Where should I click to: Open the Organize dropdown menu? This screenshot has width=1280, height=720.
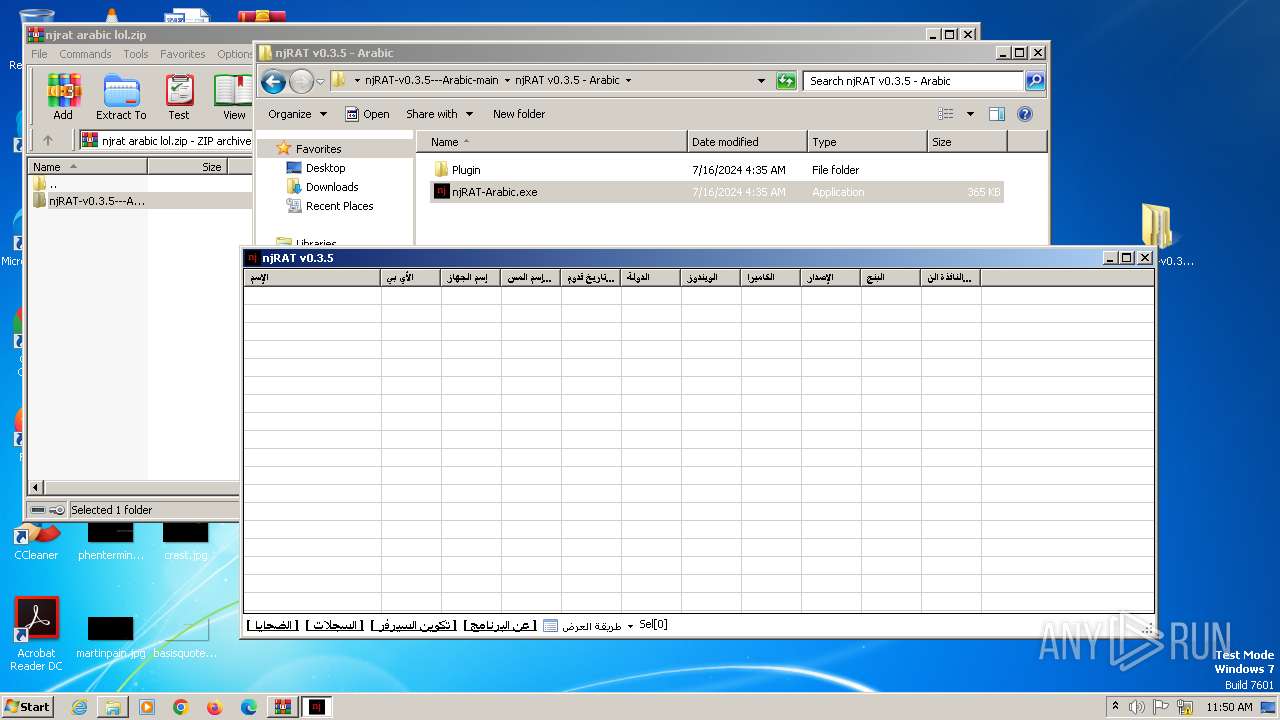click(297, 114)
